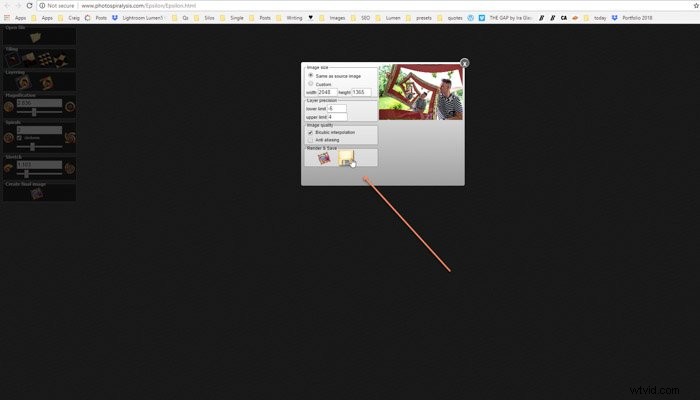700x400 pixels.
Task: Click the Stretch value field
Action: coord(39,165)
